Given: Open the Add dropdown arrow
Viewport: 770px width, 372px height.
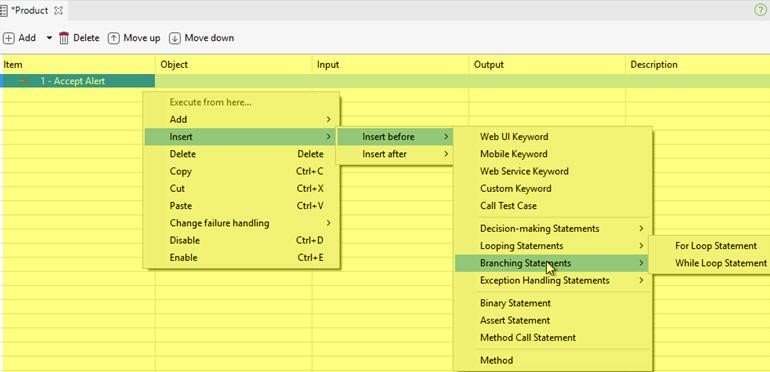Looking at the screenshot, I should click(x=49, y=38).
